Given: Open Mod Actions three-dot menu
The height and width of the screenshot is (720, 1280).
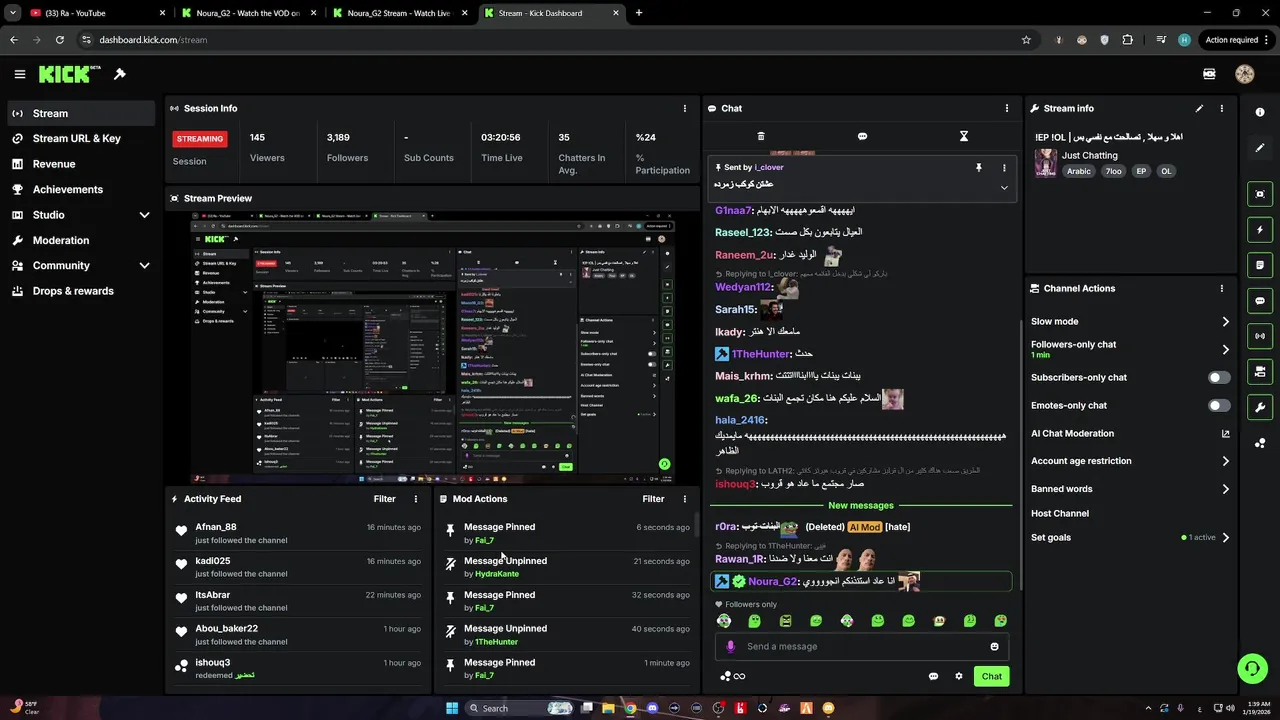Looking at the screenshot, I should coord(685,498).
